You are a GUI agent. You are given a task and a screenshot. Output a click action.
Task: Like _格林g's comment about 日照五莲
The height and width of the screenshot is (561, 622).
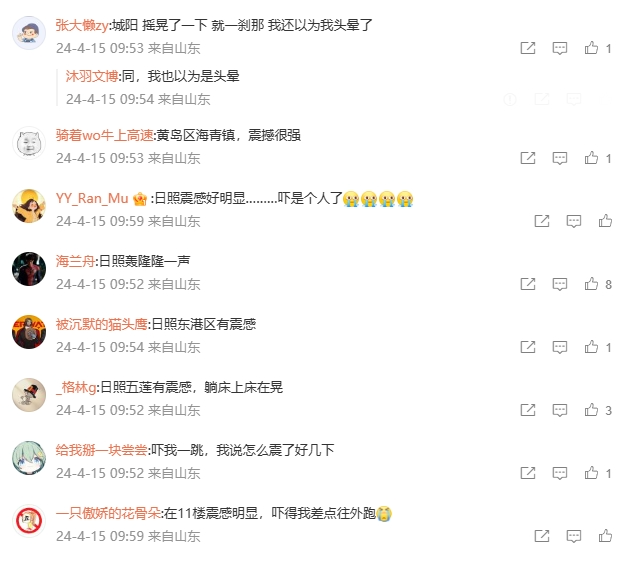tap(591, 410)
